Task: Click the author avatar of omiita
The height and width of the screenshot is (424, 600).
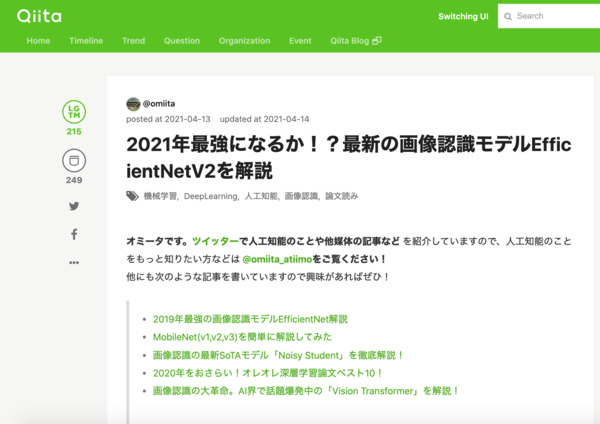Action: (133, 104)
